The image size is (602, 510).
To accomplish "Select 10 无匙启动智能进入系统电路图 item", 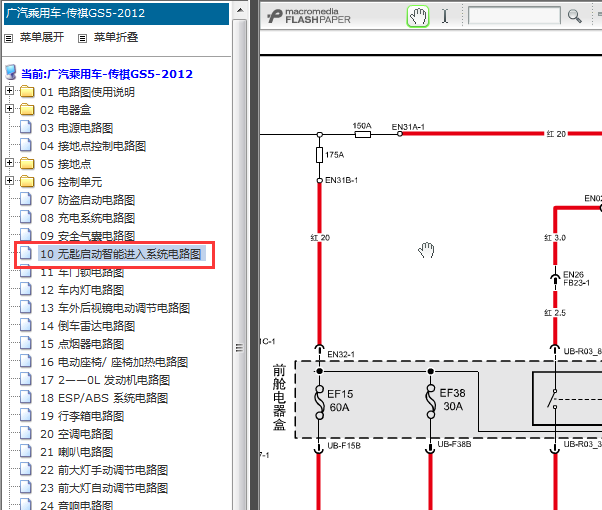I will pos(121,254).
